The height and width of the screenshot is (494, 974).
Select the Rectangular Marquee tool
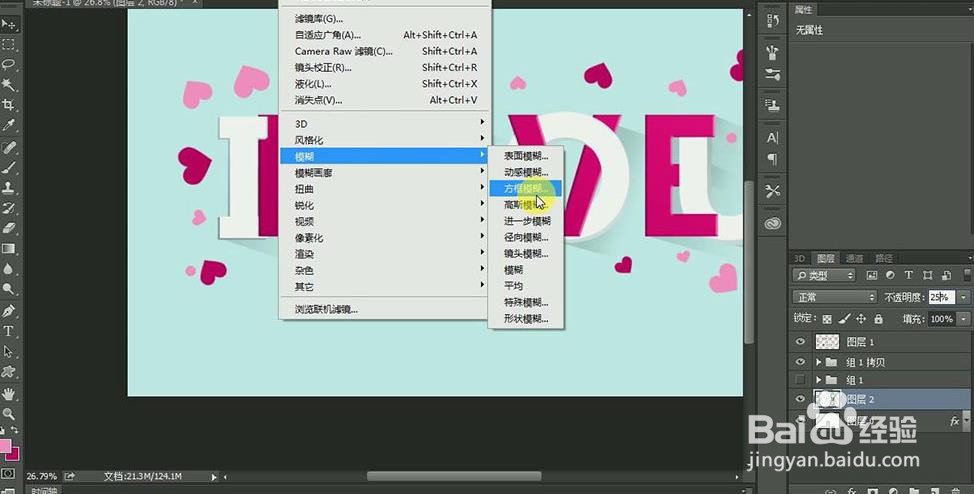9,45
